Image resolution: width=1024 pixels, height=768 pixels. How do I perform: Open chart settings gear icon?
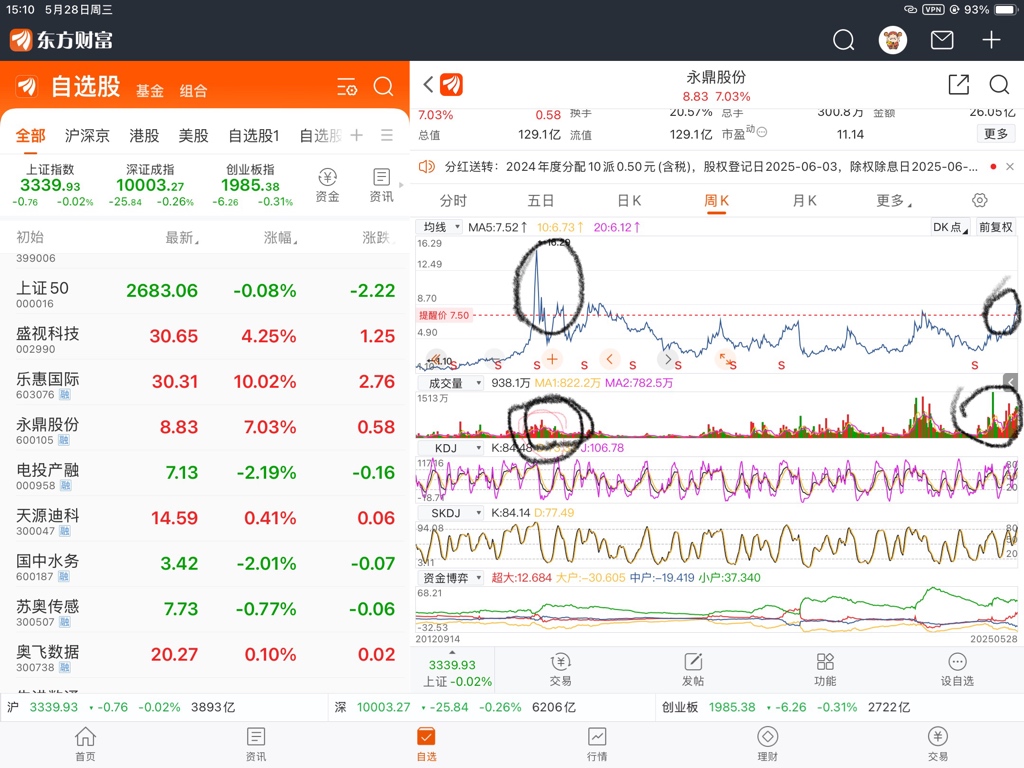click(x=980, y=200)
